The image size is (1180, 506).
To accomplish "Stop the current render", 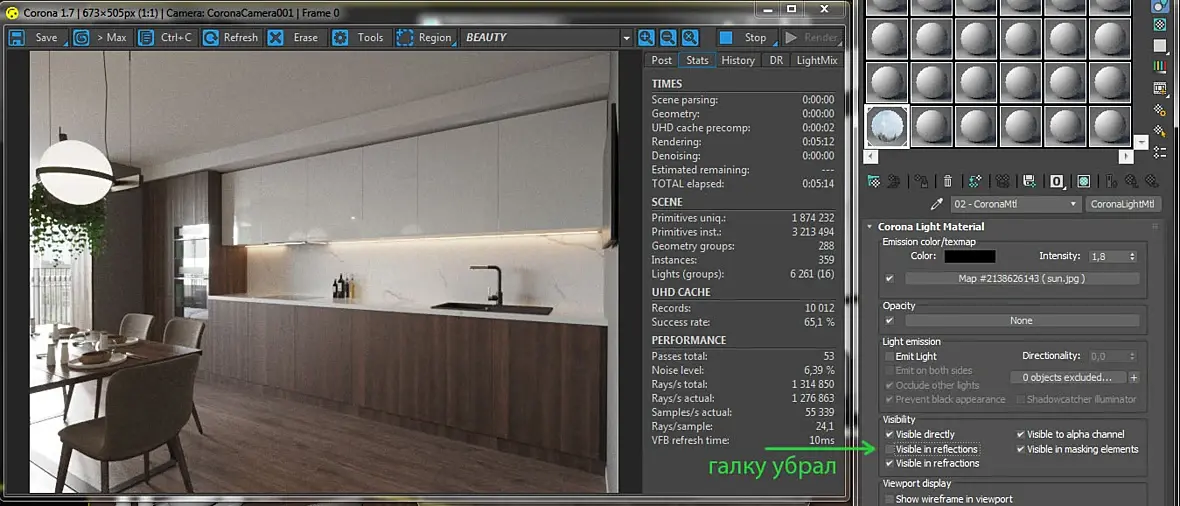I will [x=745, y=38].
